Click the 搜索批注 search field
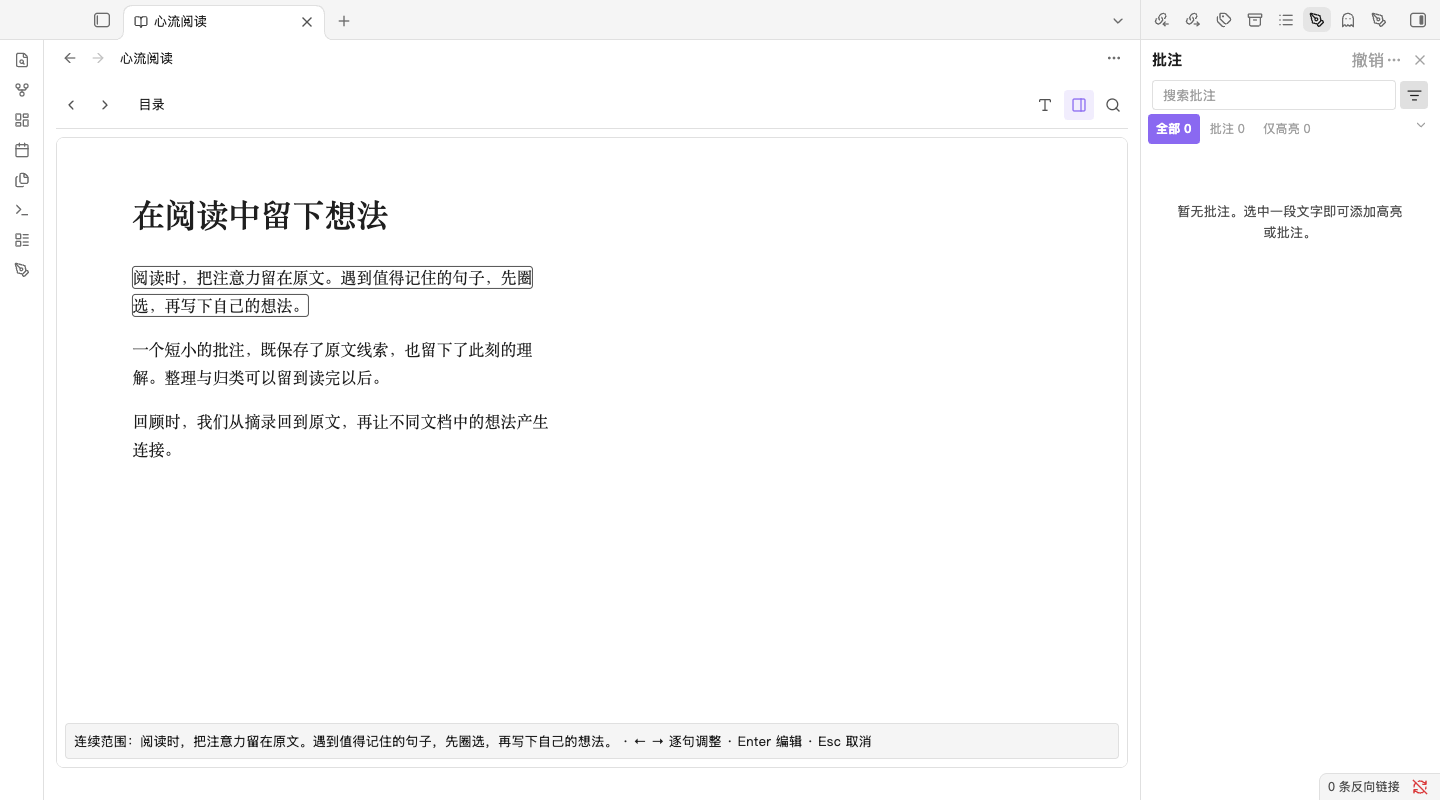The height and width of the screenshot is (800, 1440). click(1274, 95)
